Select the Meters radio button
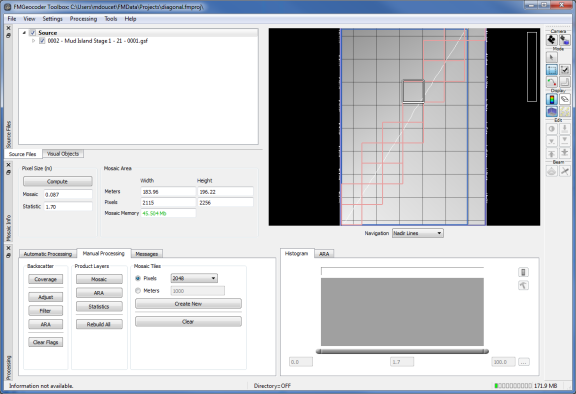576x394 pixels. click(x=138, y=291)
